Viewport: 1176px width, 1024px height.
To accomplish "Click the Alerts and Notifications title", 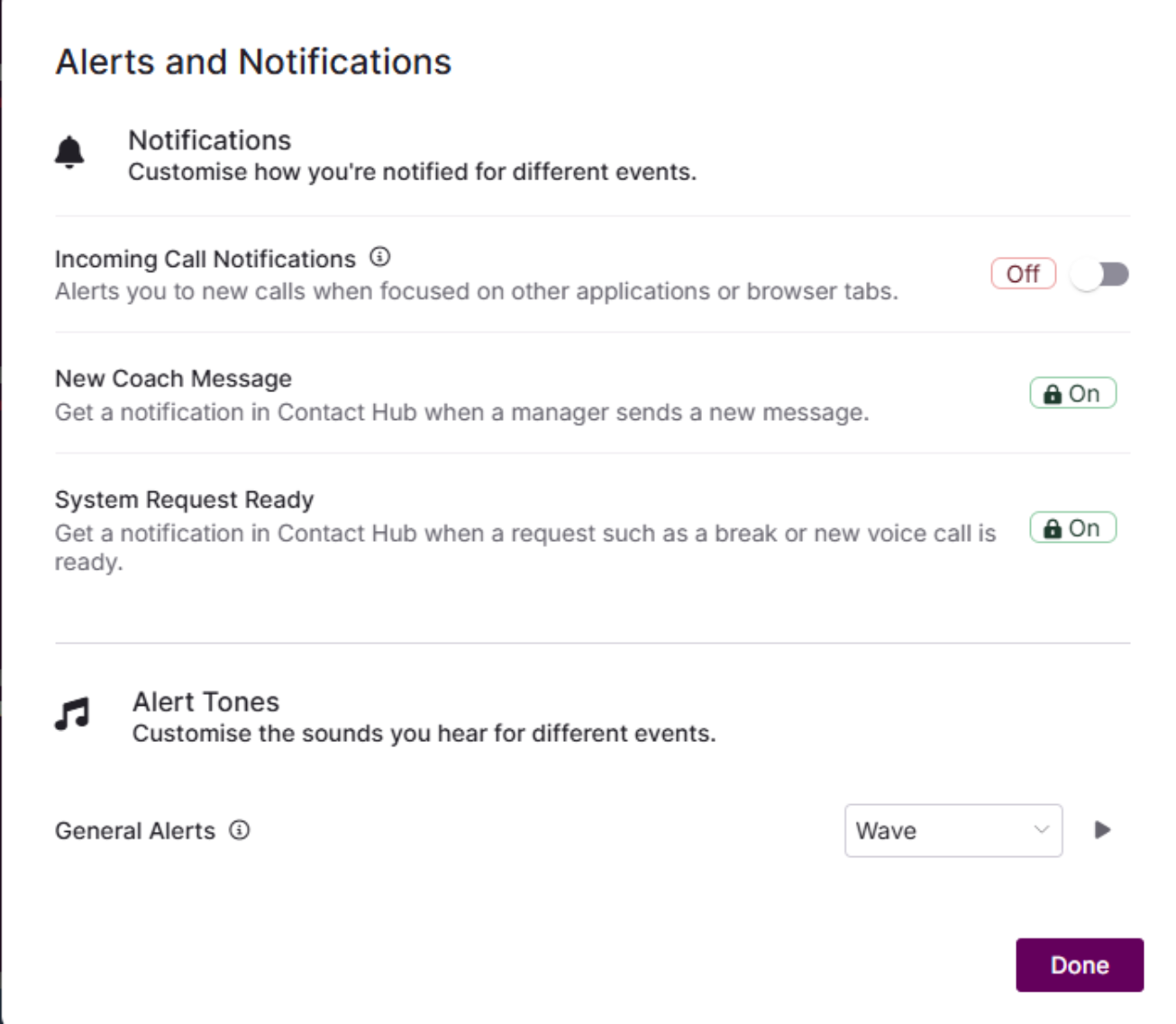I will (x=253, y=62).
